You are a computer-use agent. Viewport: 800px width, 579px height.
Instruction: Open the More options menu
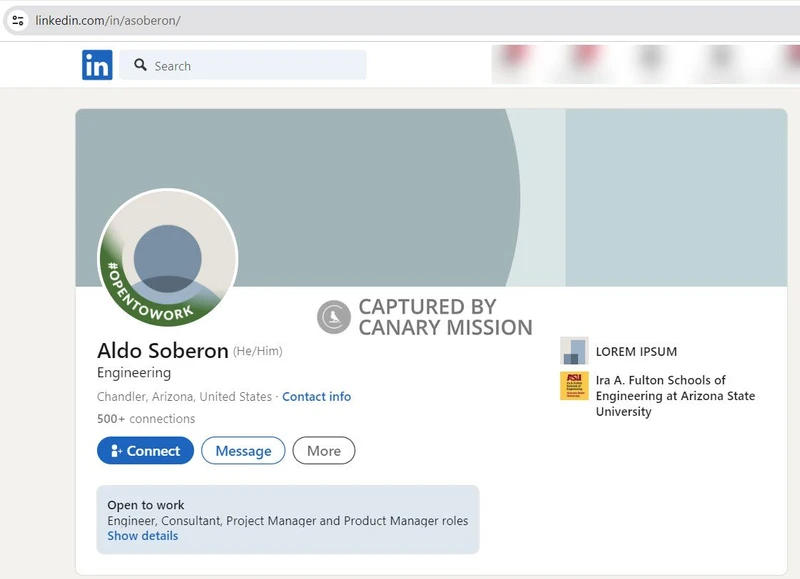click(323, 451)
